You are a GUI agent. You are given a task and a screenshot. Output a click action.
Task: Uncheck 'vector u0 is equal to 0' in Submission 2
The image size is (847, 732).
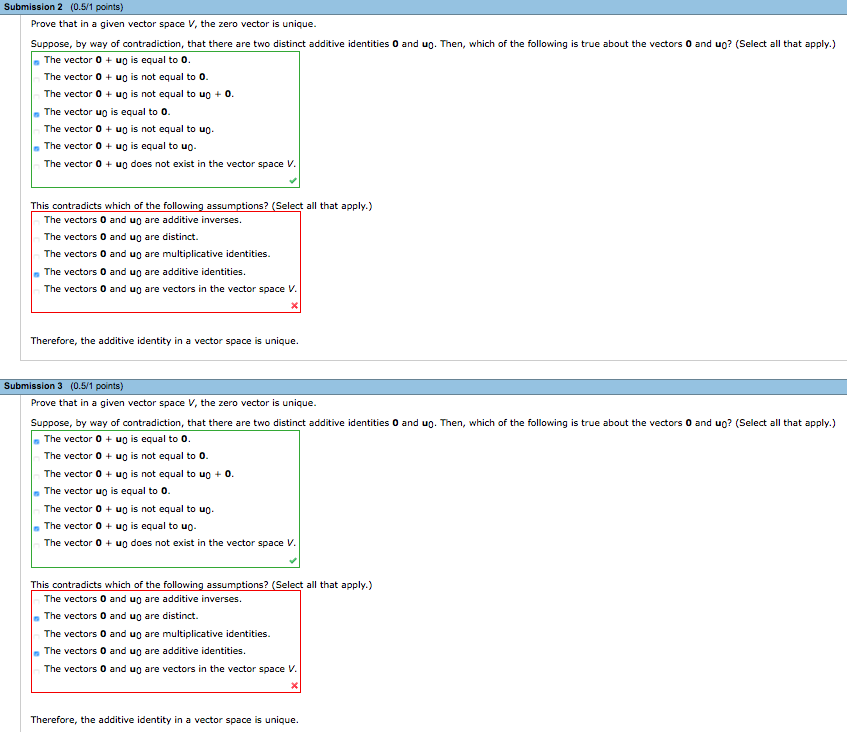pos(35,111)
